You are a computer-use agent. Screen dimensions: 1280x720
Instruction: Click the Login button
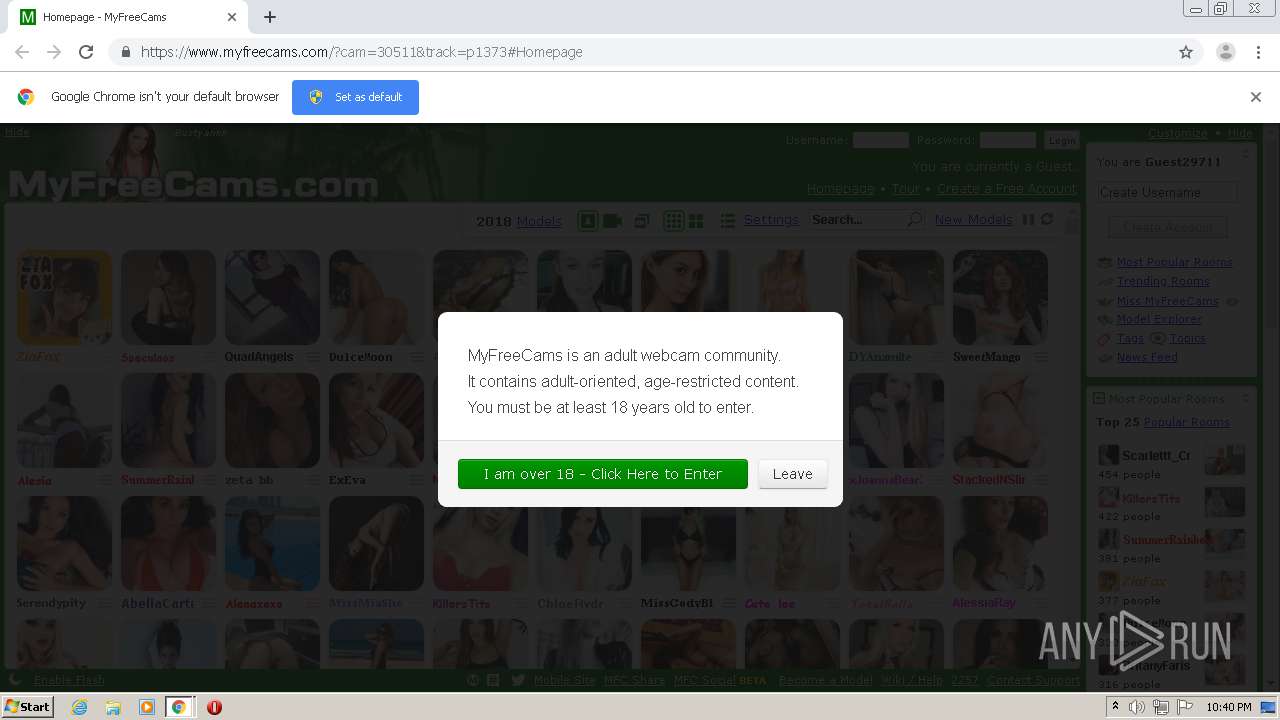pyautogui.click(x=1061, y=140)
